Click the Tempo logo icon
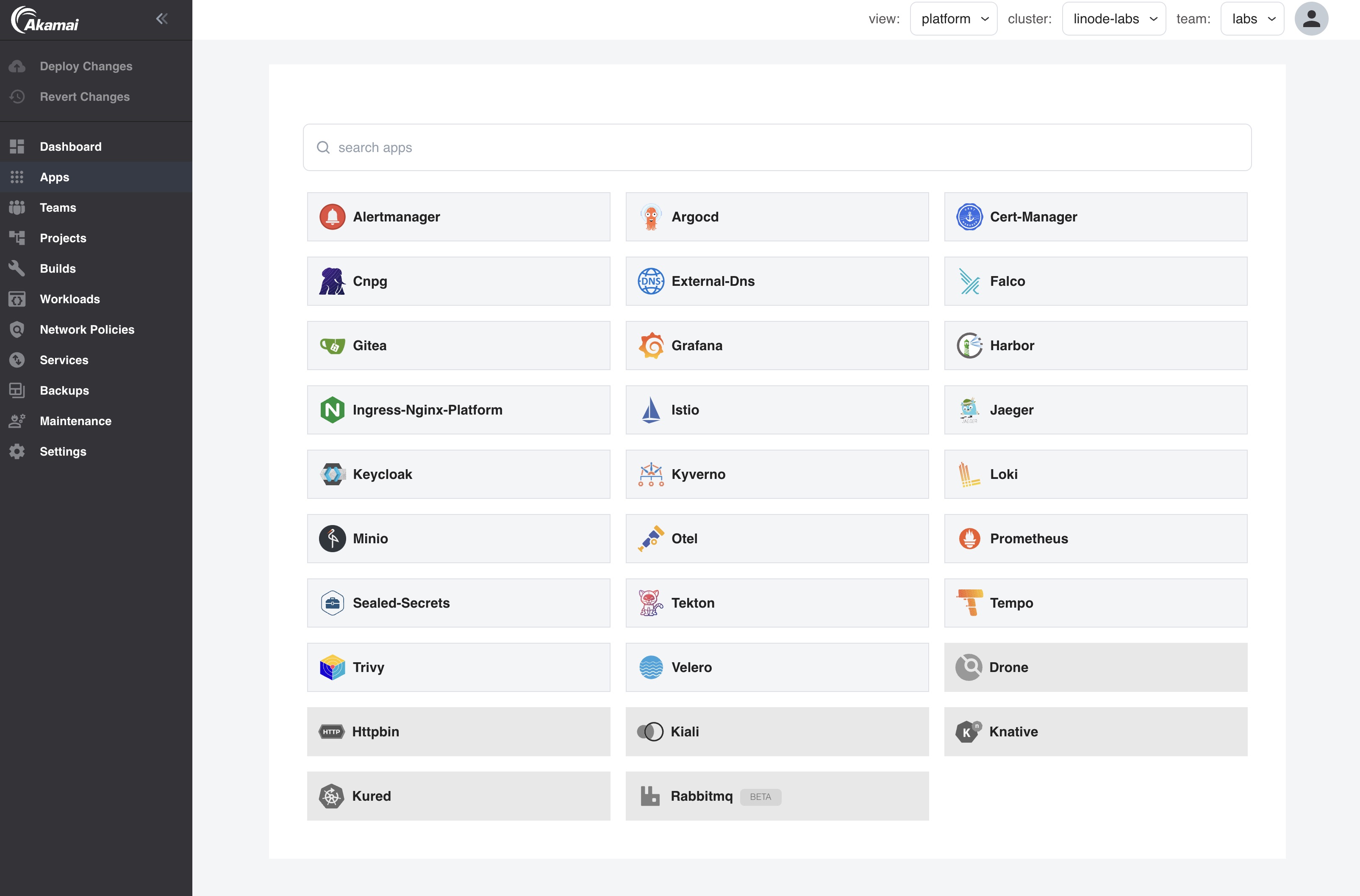Viewport: 1360px width, 896px height. coord(969,603)
